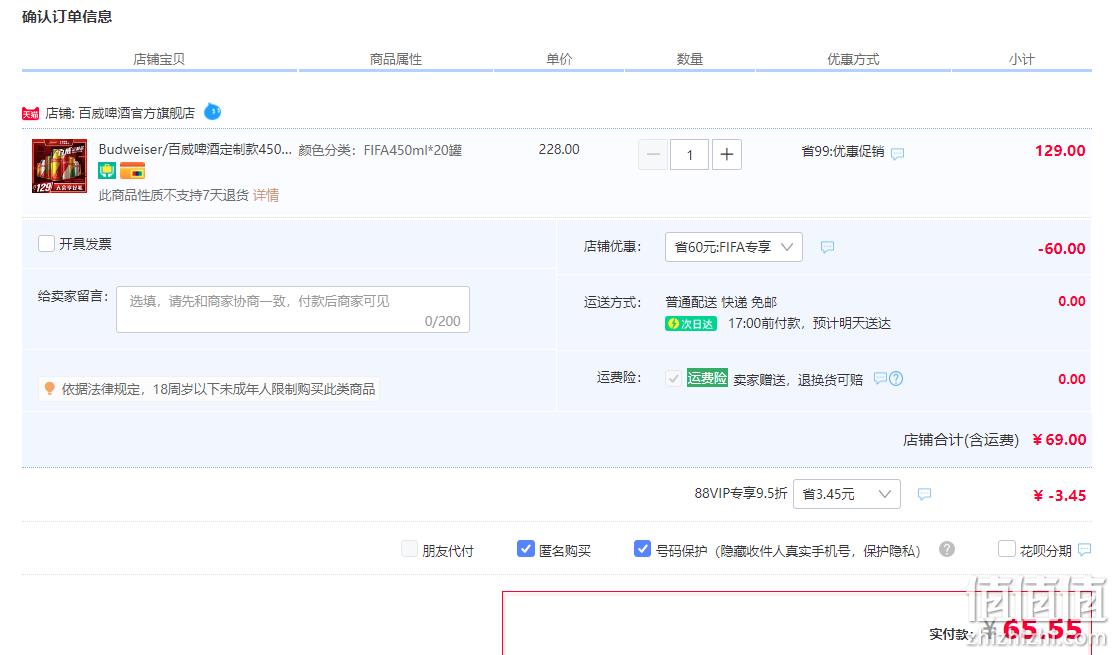The width and height of the screenshot is (1116, 655).
Task: Click the blue chat icon next to 百威啤酒官方旗舰店
Action: click(x=212, y=112)
